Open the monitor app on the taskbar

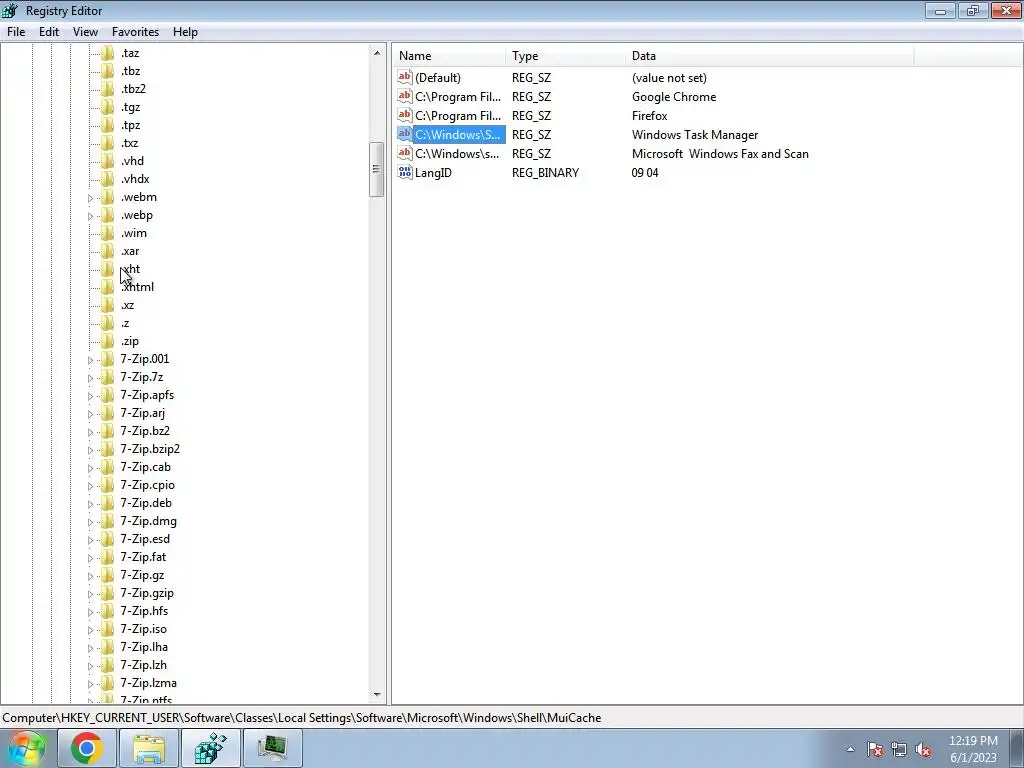click(272, 748)
